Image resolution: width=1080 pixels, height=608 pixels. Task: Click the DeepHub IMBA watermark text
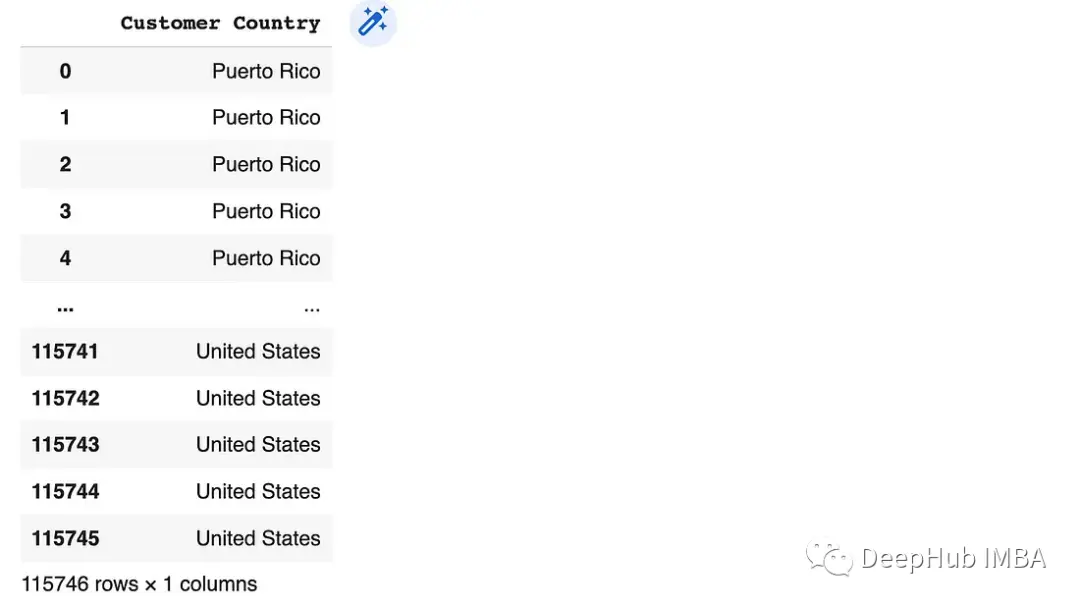click(953, 558)
